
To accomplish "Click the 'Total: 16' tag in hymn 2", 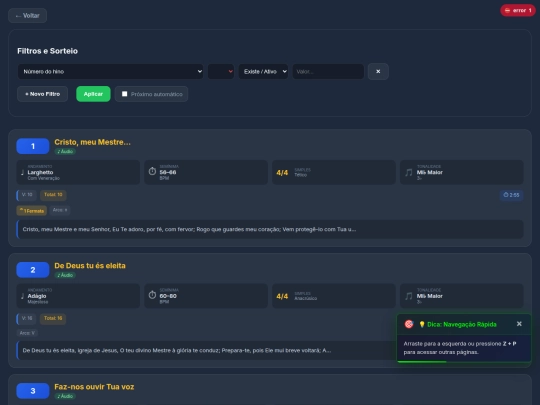I will tap(53, 319).
